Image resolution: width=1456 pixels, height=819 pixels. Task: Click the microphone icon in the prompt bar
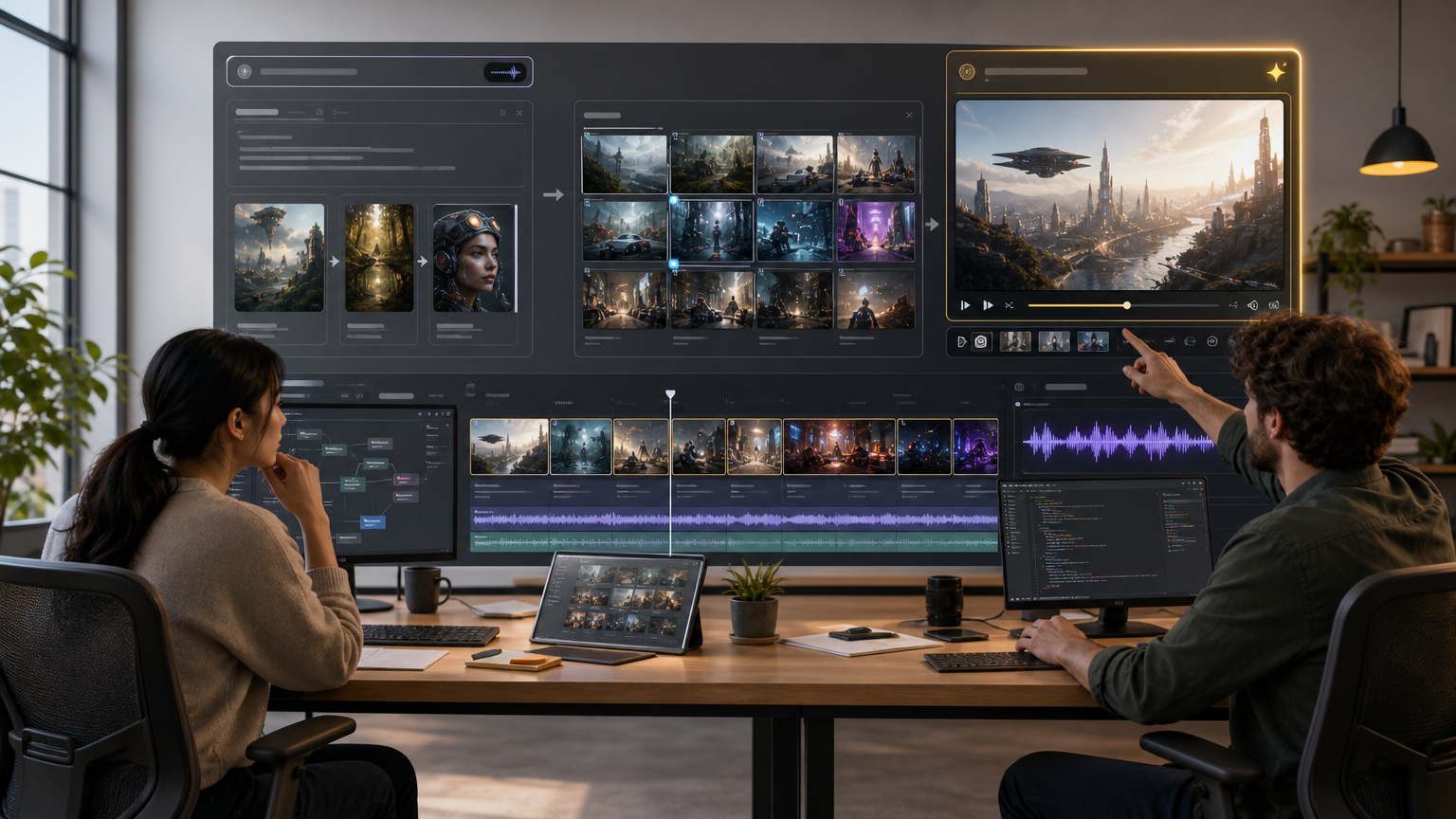[x=245, y=72]
